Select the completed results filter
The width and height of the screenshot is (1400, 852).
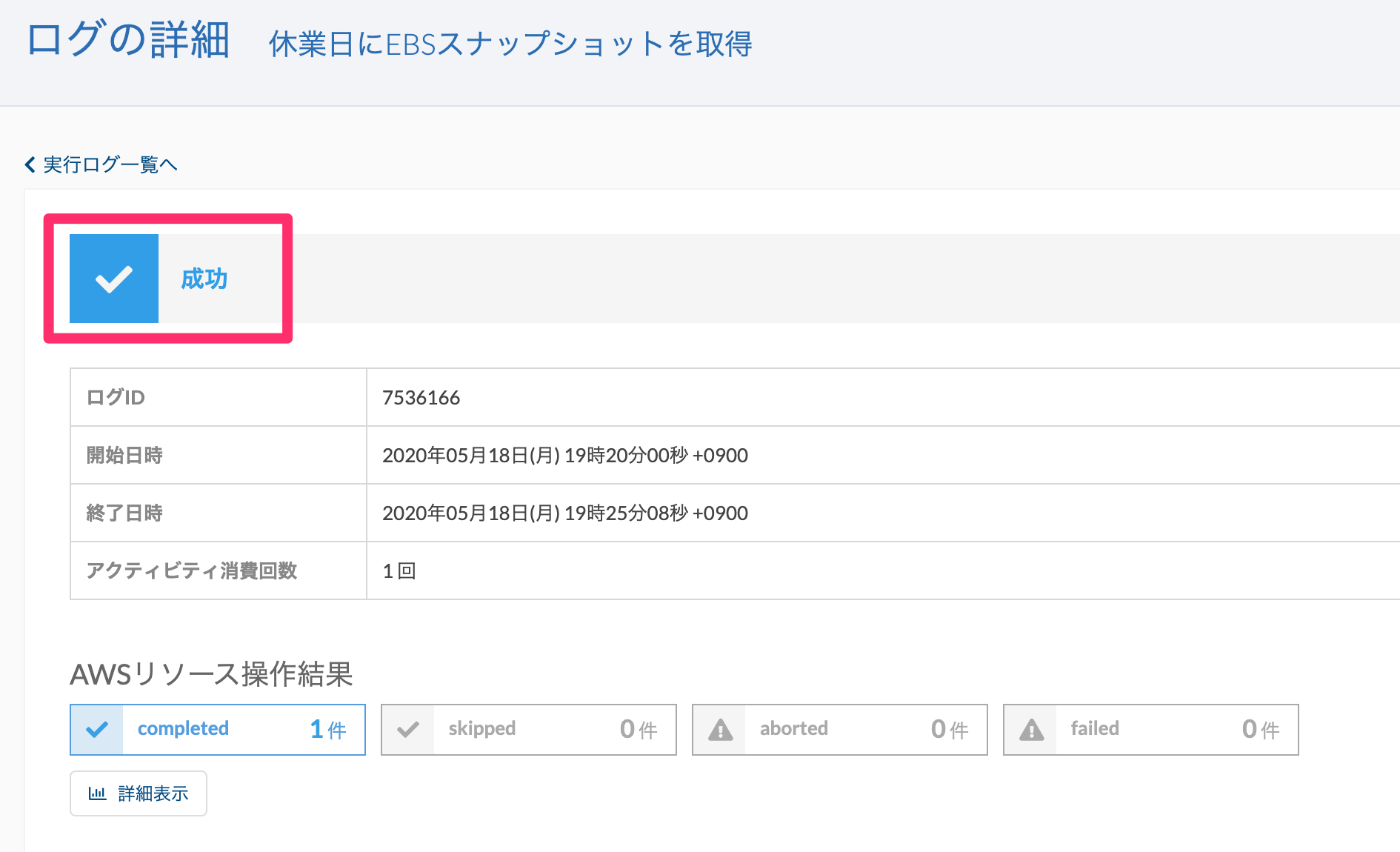[x=218, y=730]
